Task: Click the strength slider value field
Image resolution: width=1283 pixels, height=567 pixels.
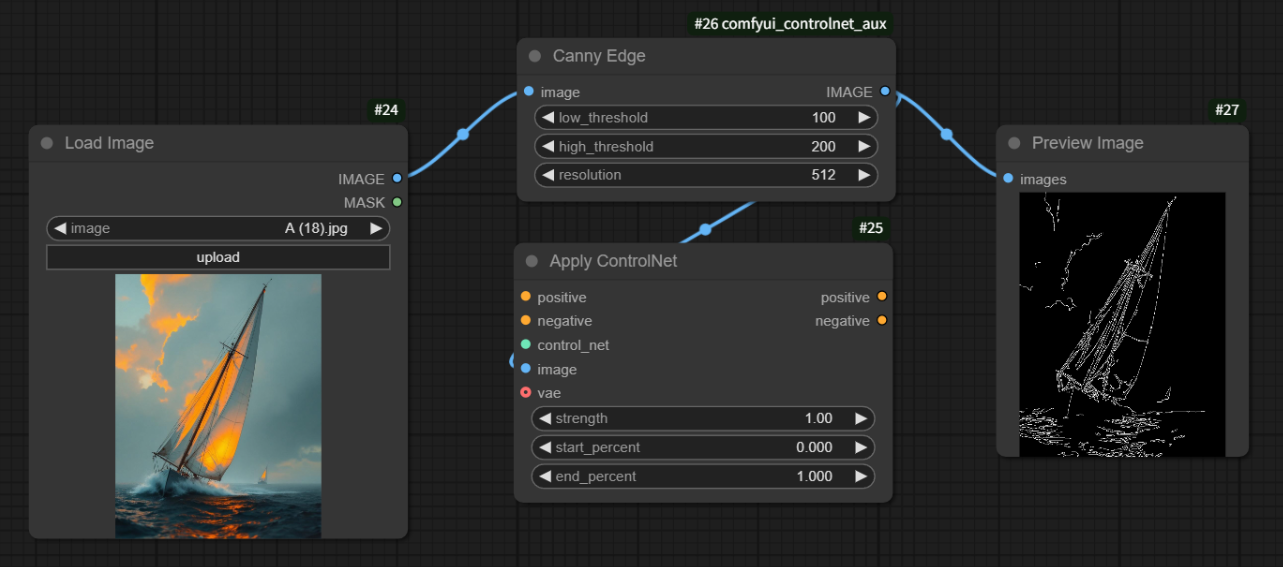Action: coord(703,418)
